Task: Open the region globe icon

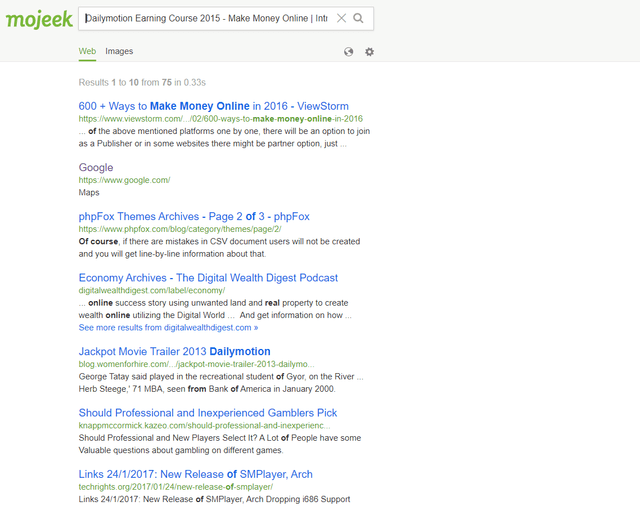Action: click(x=349, y=52)
